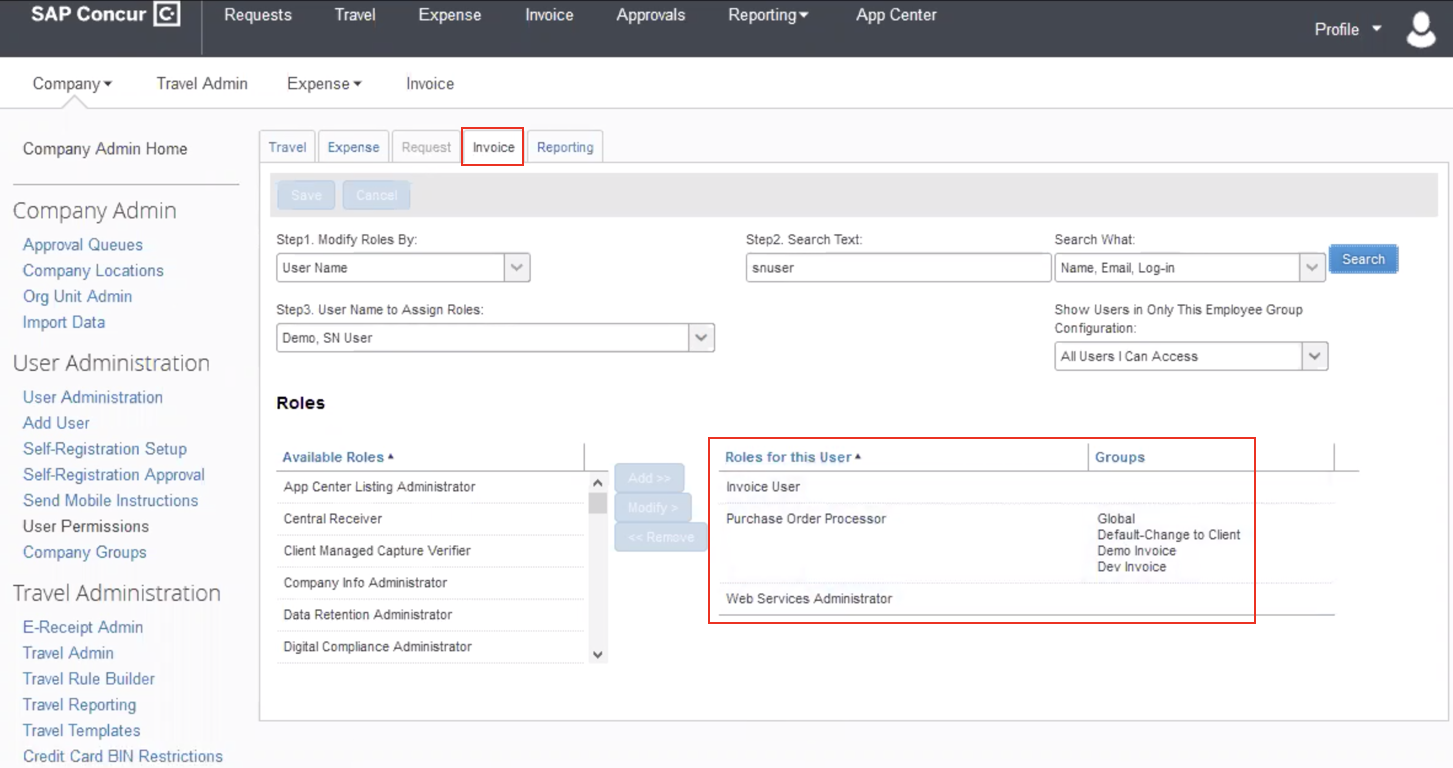Go to Company Admin Home
This screenshot has width=1453, height=768.
tap(105, 149)
